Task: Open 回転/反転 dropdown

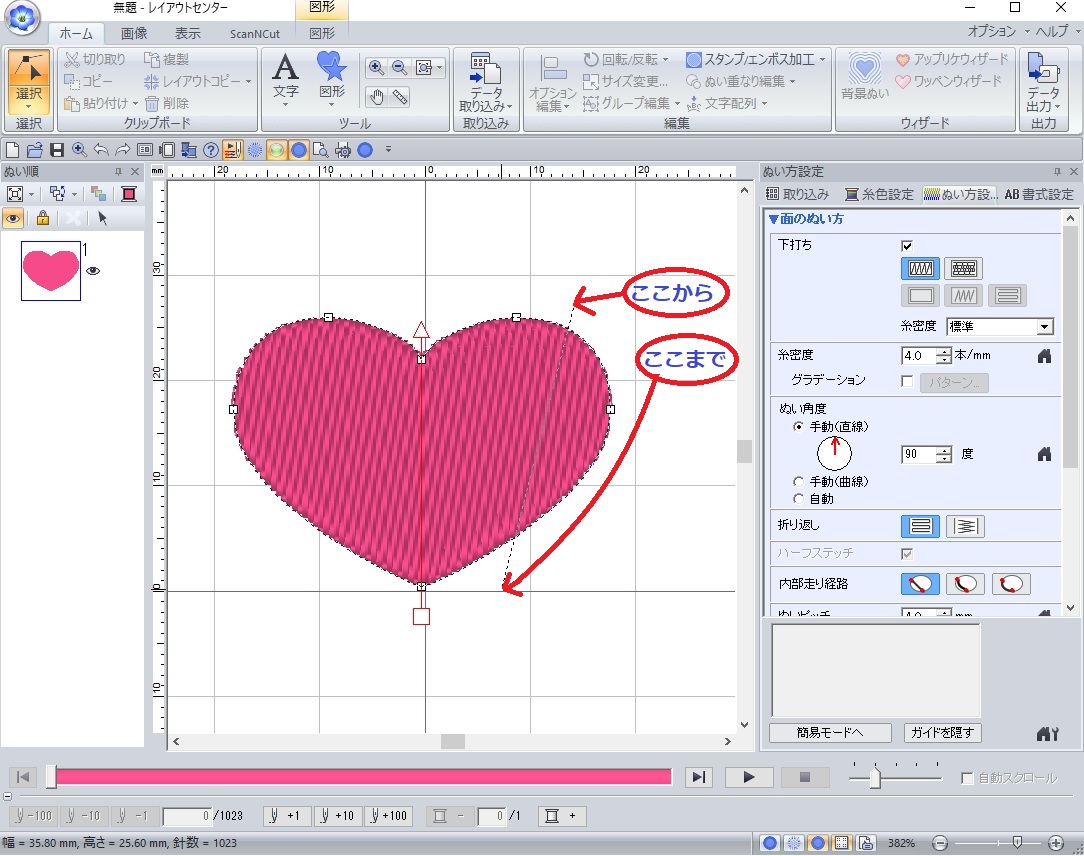Action: click(665, 59)
